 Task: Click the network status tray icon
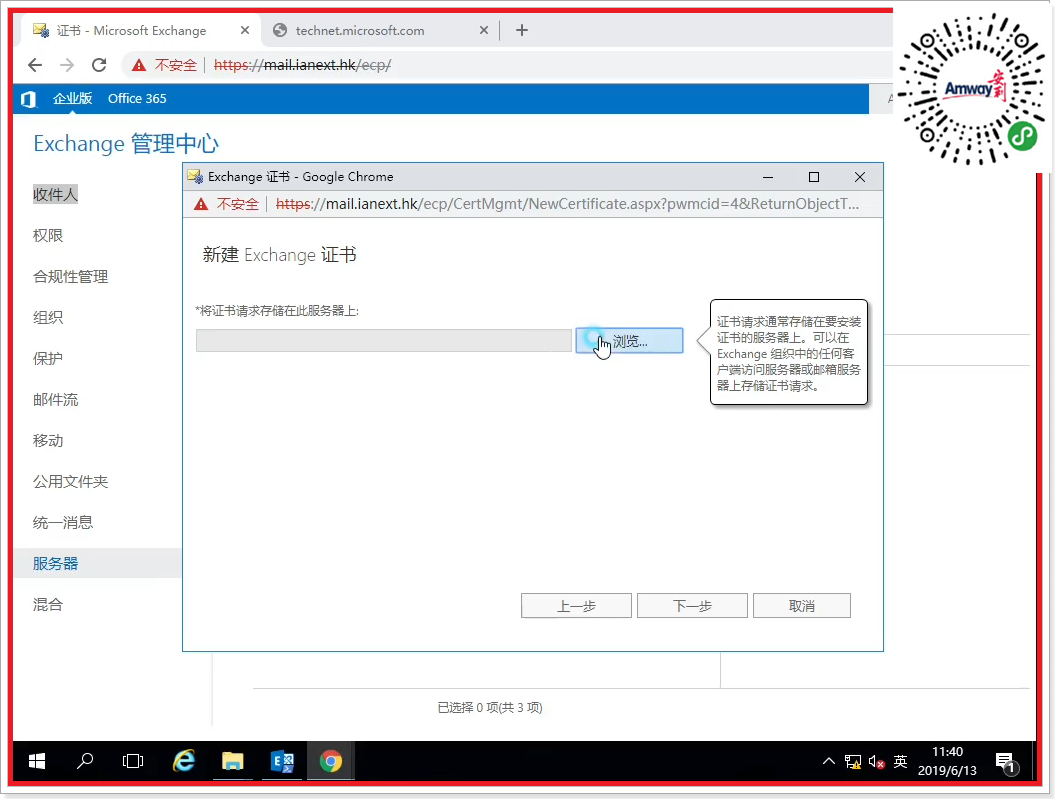point(852,761)
